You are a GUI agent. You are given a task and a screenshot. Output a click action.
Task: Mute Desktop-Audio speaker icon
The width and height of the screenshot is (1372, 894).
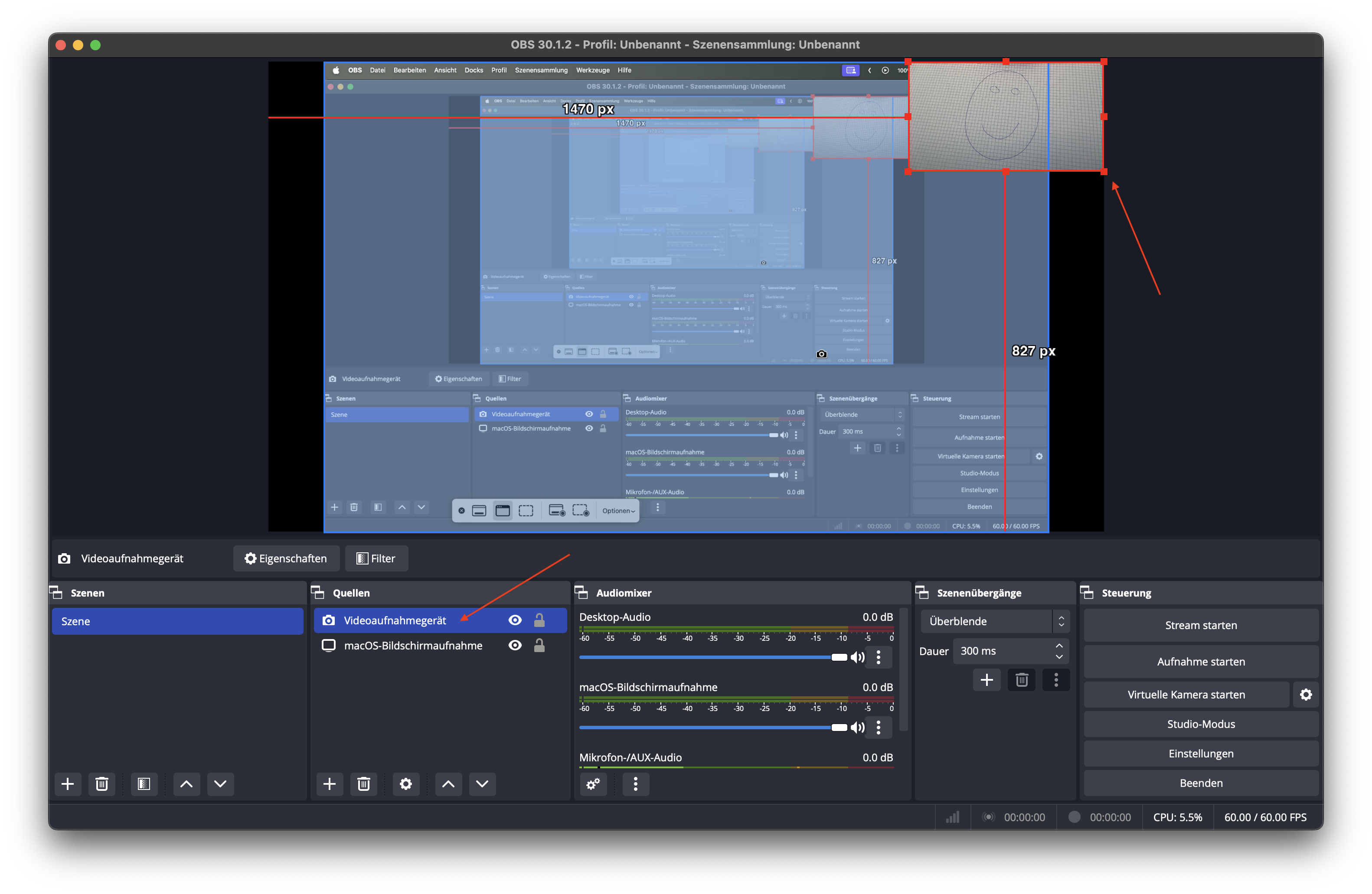tap(857, 657)
